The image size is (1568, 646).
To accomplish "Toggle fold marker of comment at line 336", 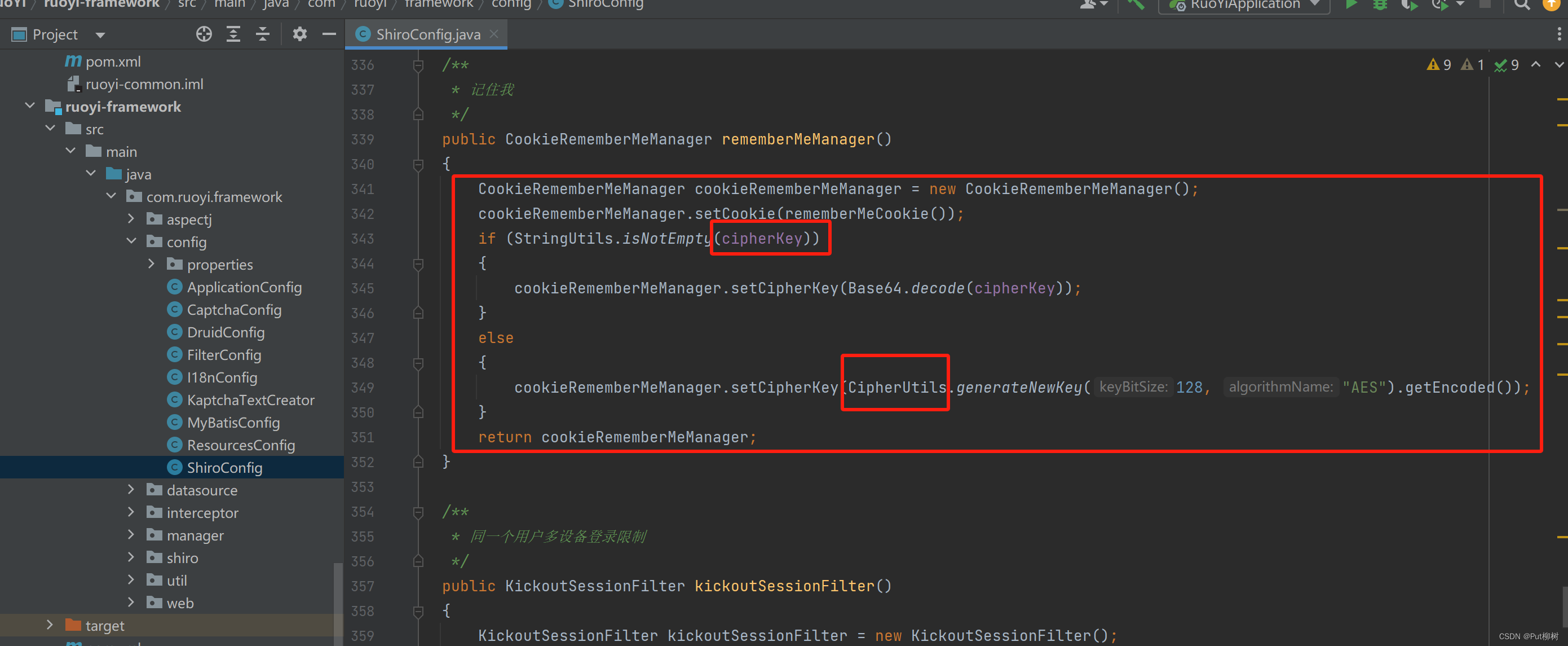I will point(418,65).
